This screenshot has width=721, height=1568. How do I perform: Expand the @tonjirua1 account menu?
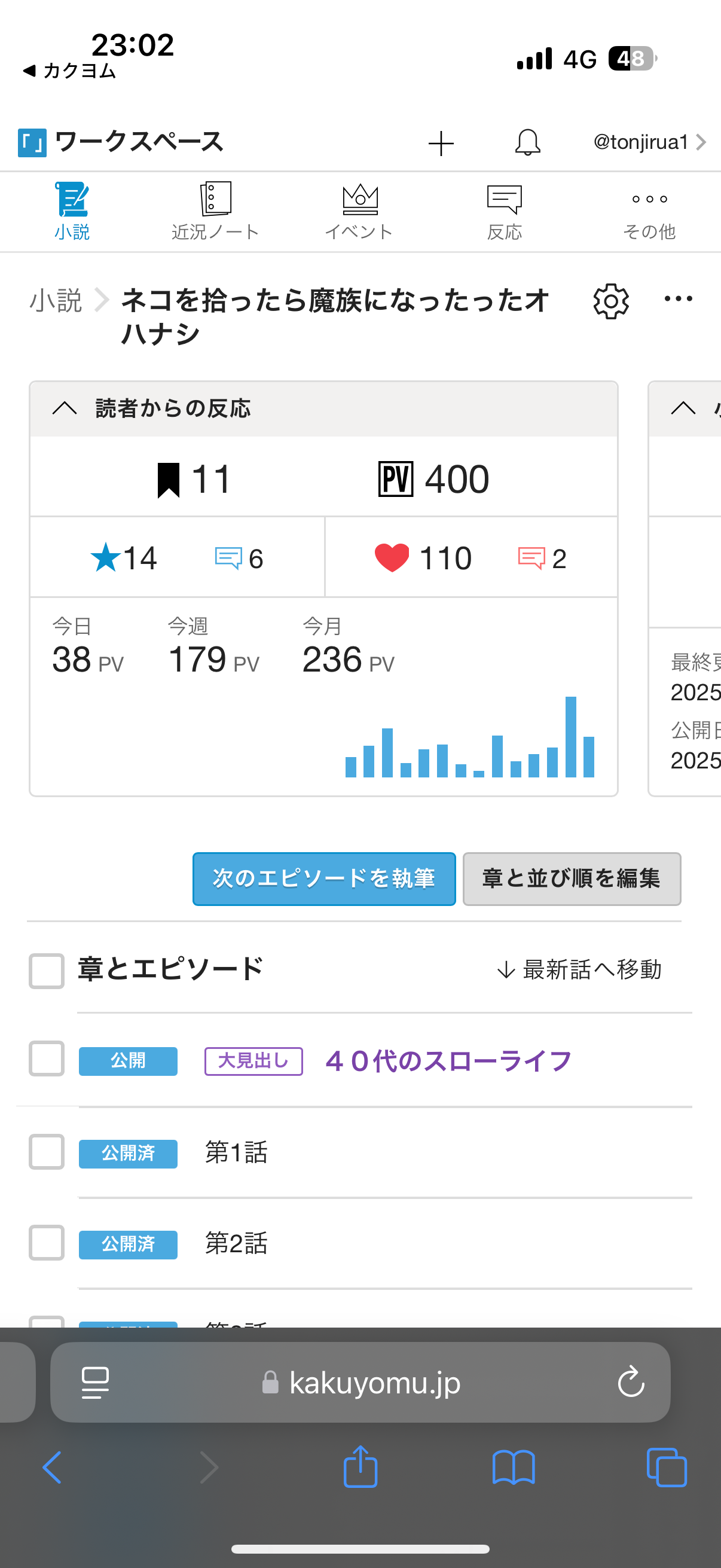(x=649, y=142)
